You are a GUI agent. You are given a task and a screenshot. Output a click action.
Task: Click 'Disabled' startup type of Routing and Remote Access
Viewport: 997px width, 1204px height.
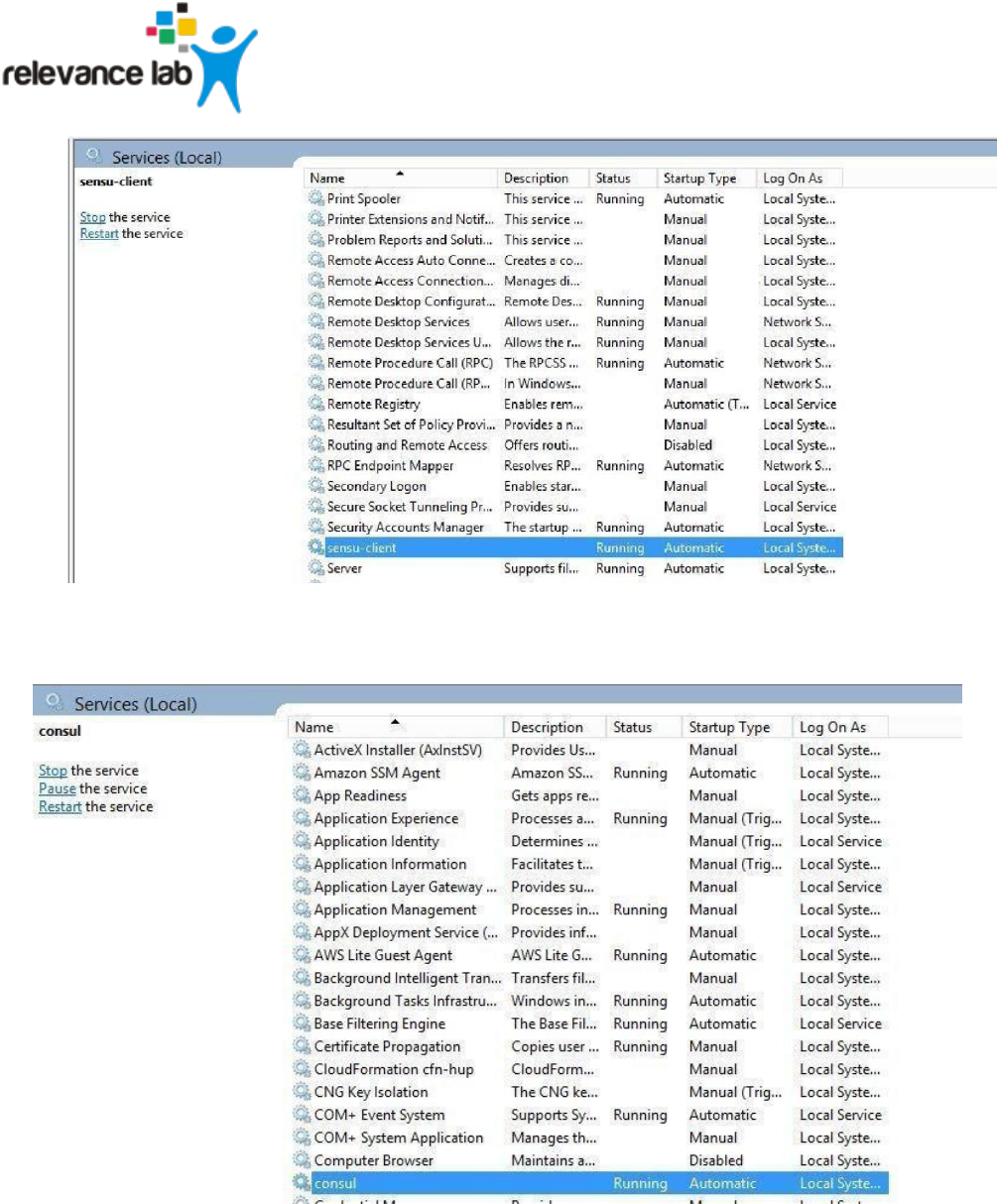[x=687, y=445]
